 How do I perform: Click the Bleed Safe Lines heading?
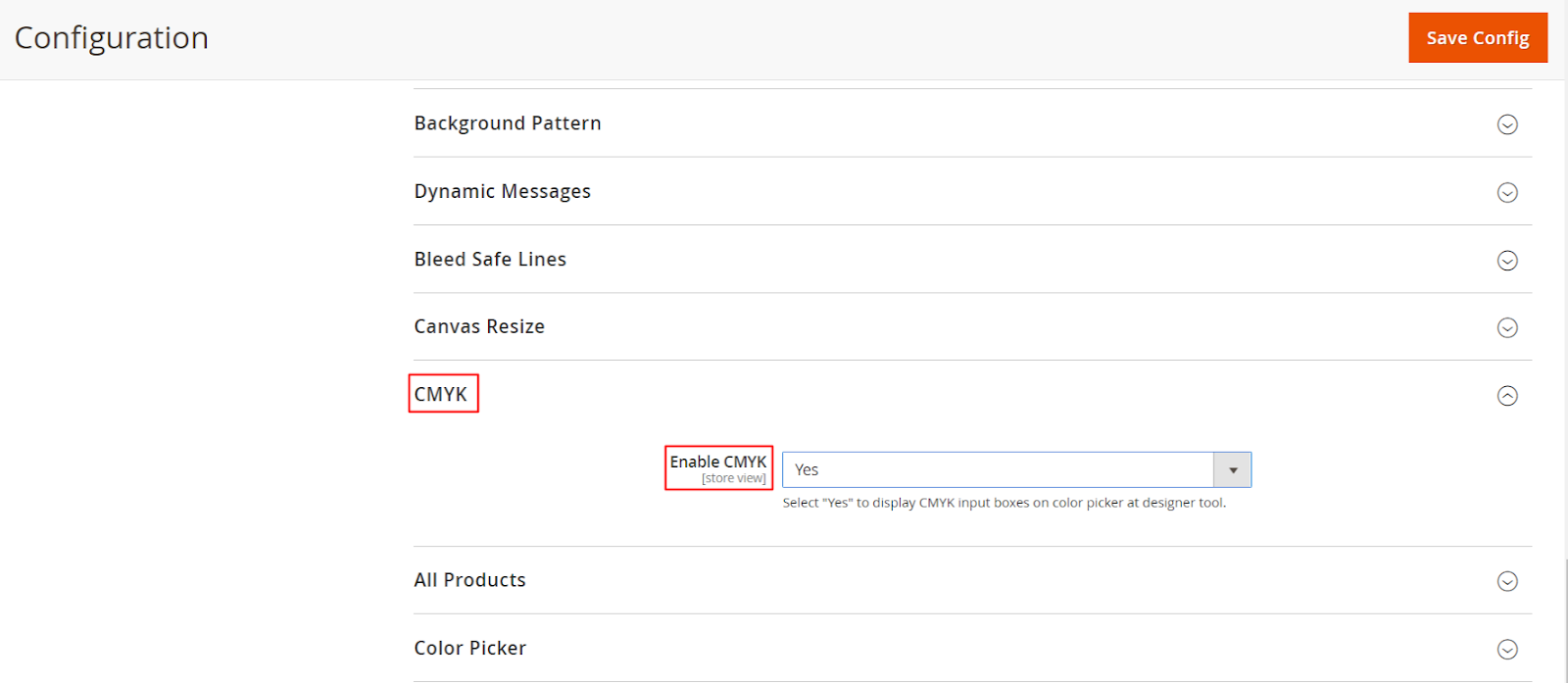click(x=490, y=260)
